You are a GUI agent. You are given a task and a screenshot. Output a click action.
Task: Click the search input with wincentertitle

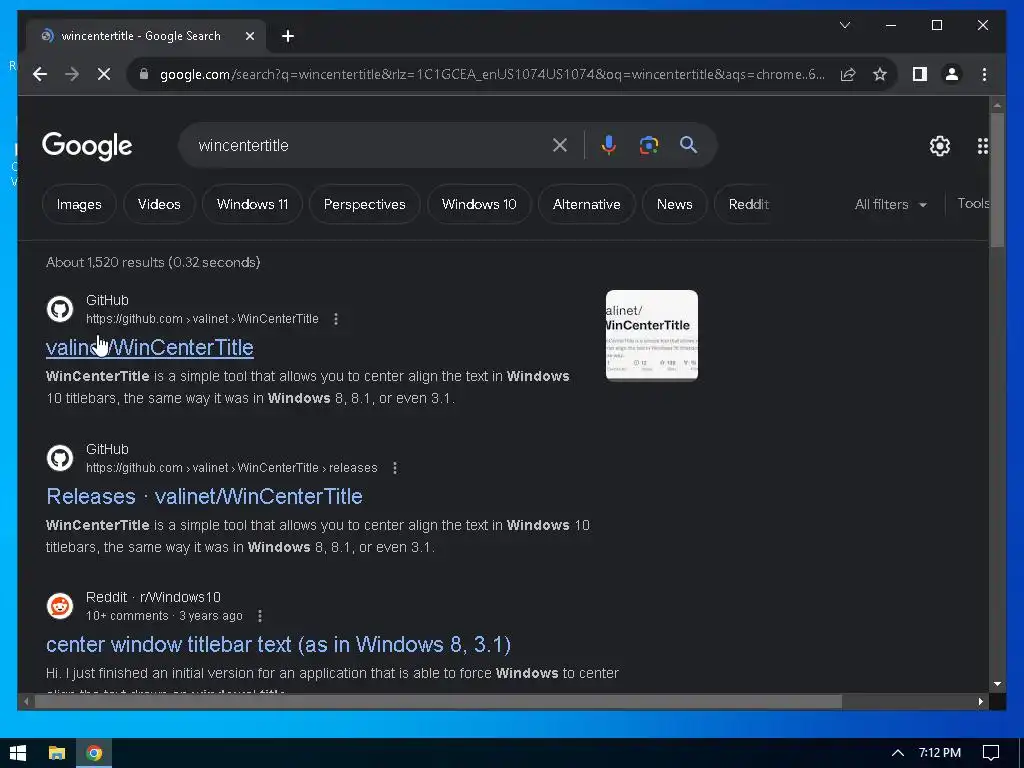click(x=372, y=145)
